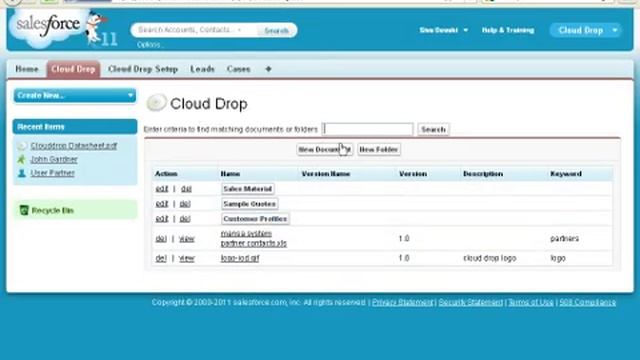This screenshot has height=360, width=640.
Task: Open the Security Statement footer link
Action: pos(471,302)
